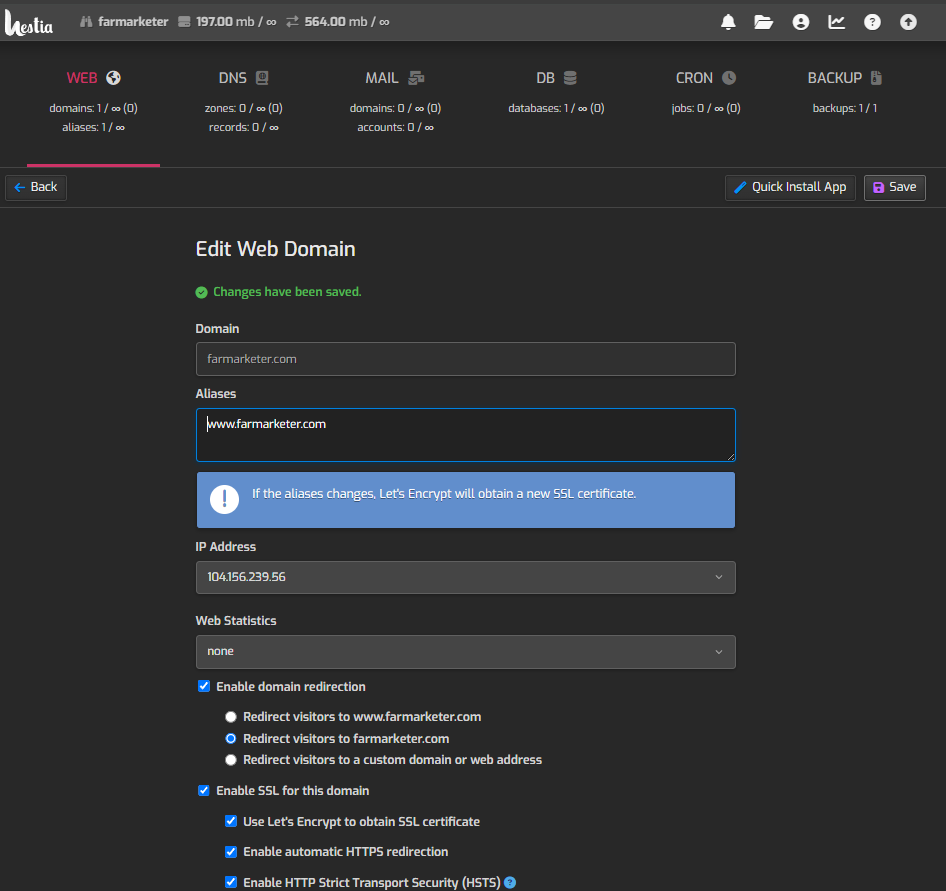The width and height of the screenshot is (946, 891).
Task: Click the HSTS help info icon
Action: (510, 883)
